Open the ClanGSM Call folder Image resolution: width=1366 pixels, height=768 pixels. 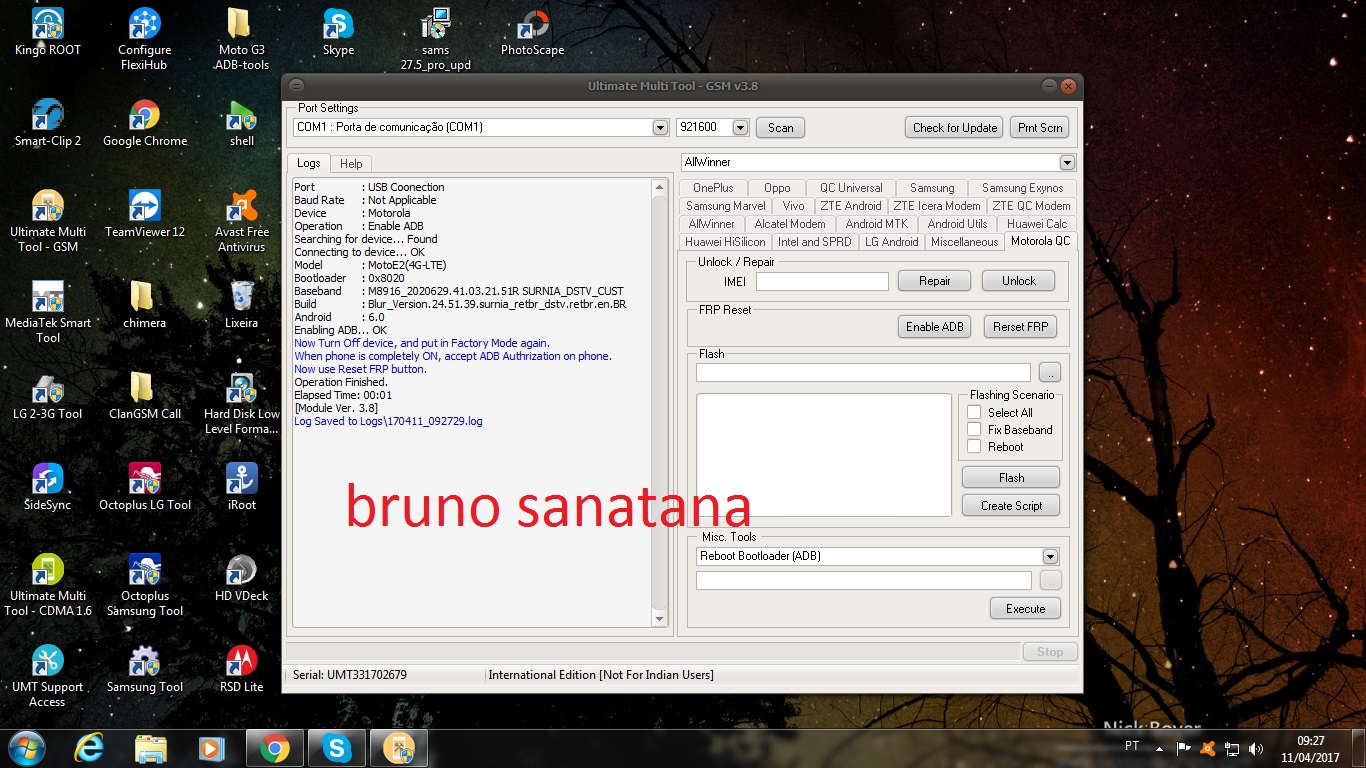145,396
